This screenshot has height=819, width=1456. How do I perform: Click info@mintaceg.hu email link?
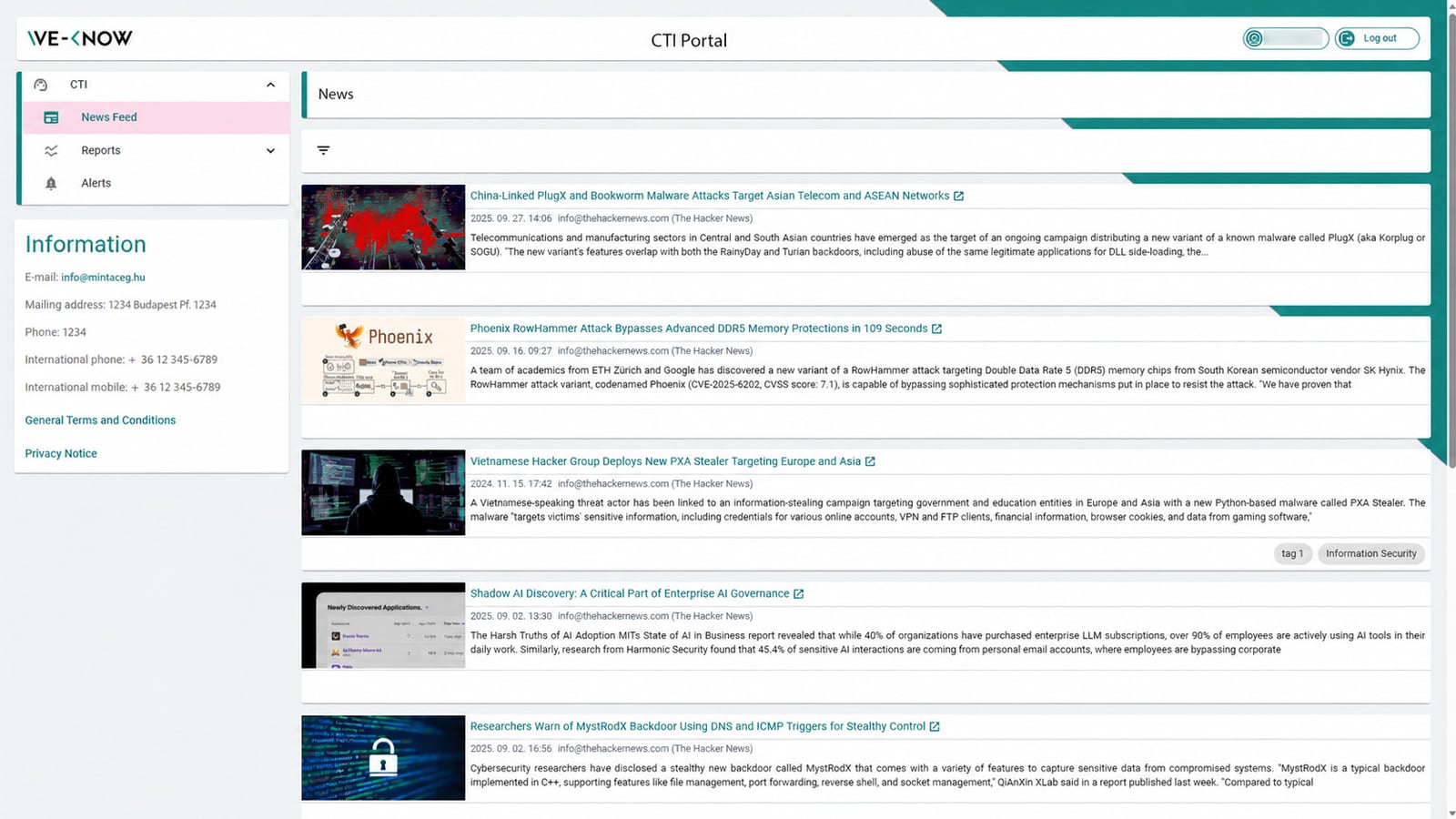pos(103,278)
